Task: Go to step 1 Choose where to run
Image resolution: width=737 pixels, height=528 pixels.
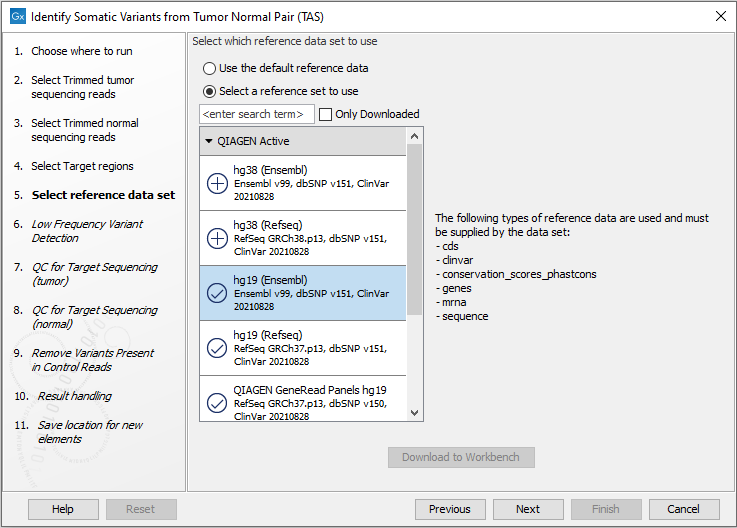Action: click(x=82, y=51)
